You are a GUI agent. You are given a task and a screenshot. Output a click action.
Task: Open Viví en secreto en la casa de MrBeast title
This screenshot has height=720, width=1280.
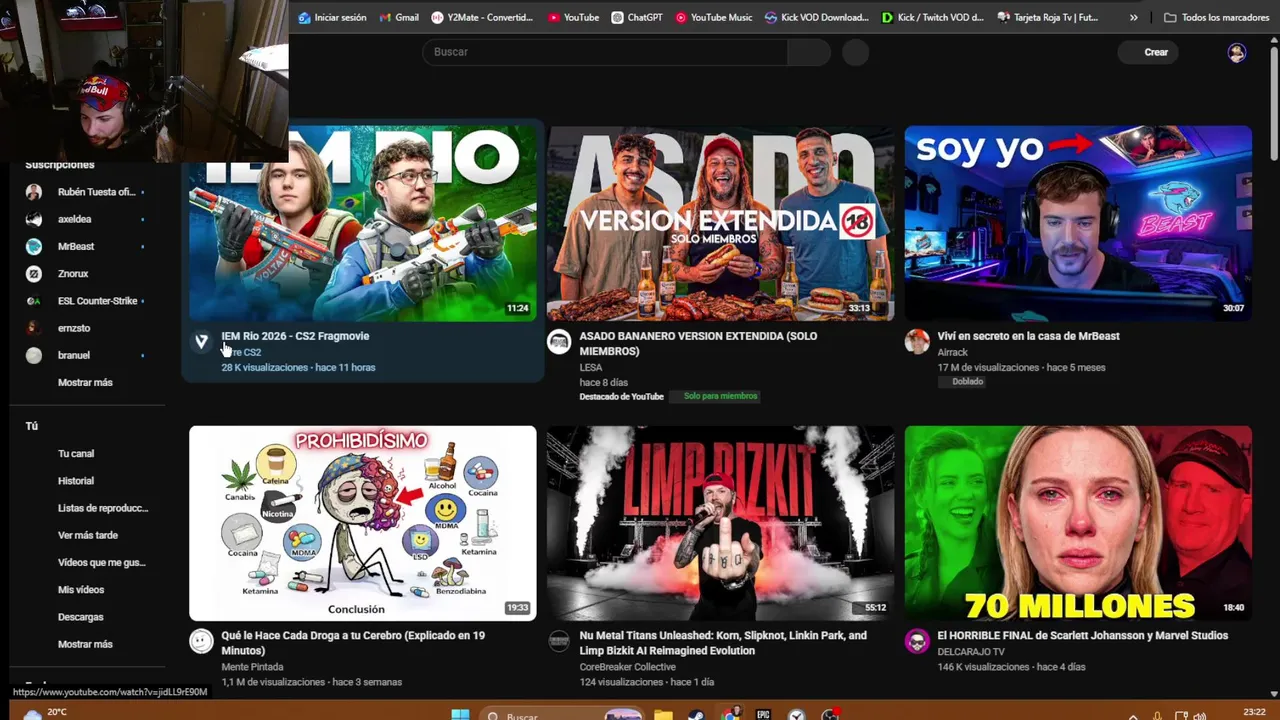[1028, 336]
